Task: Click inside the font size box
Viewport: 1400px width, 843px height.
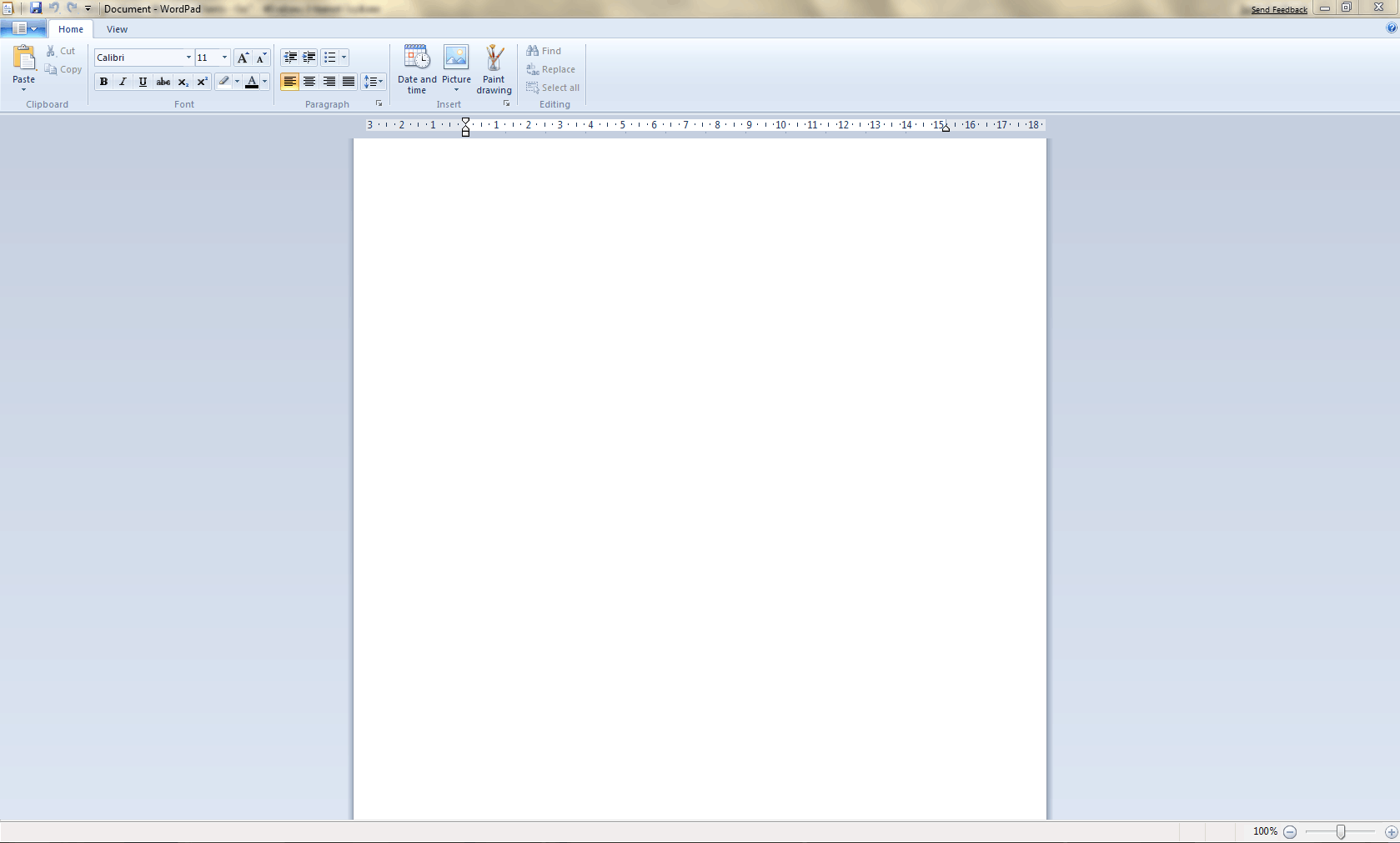Action: pos(208,58)
